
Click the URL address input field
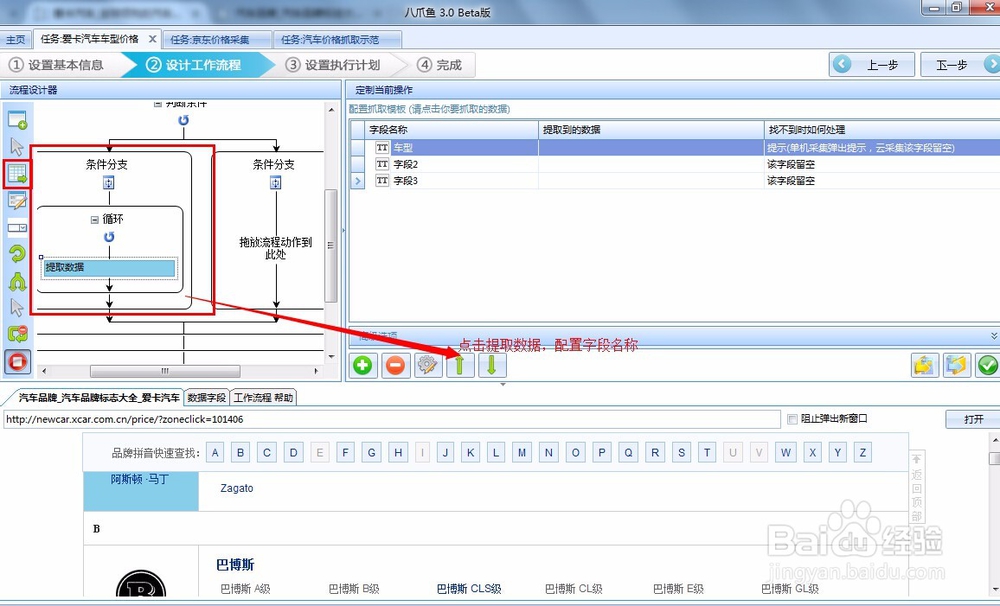[392, 419]
